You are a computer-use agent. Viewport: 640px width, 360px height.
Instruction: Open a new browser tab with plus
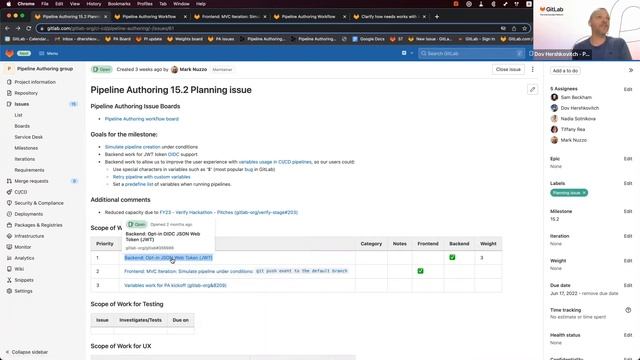[x=437, y=17]
